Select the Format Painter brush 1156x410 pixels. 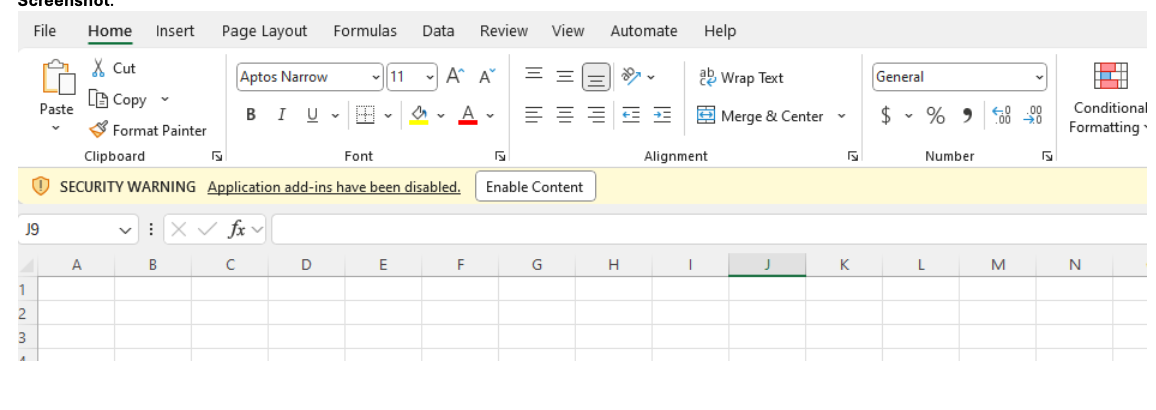tap(99, 130)
